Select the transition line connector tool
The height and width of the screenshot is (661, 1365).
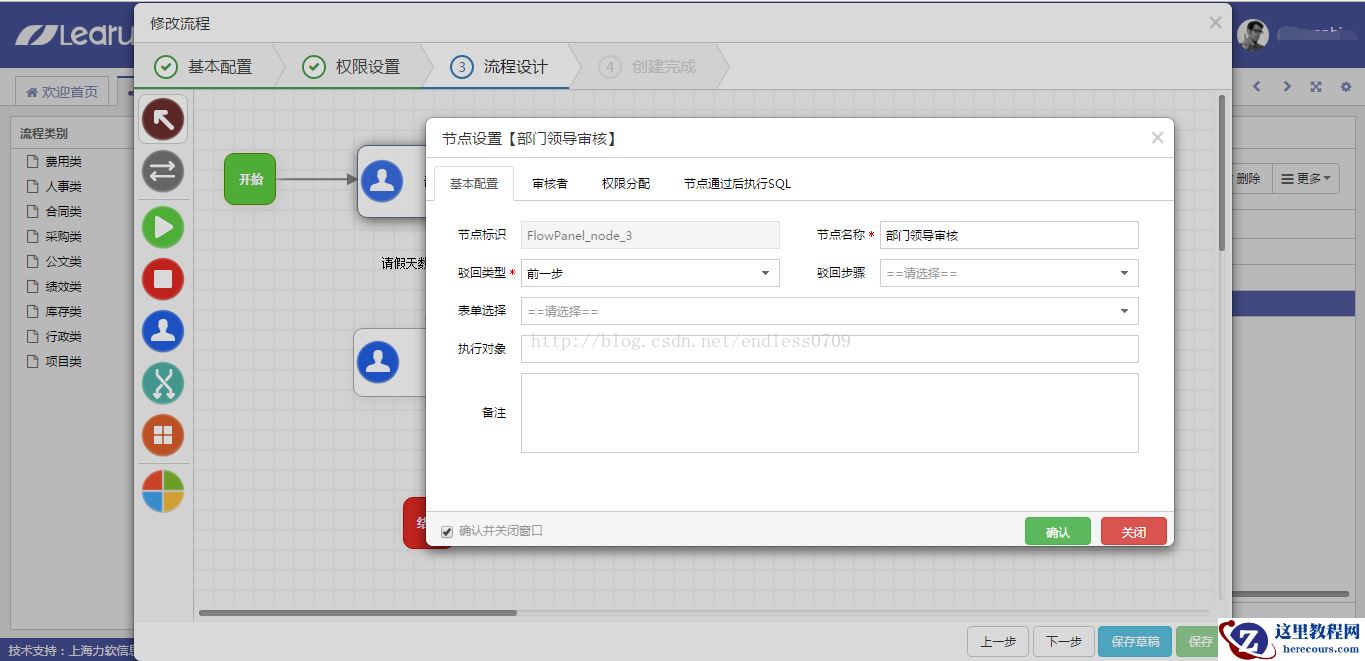[x=163, y=172]
